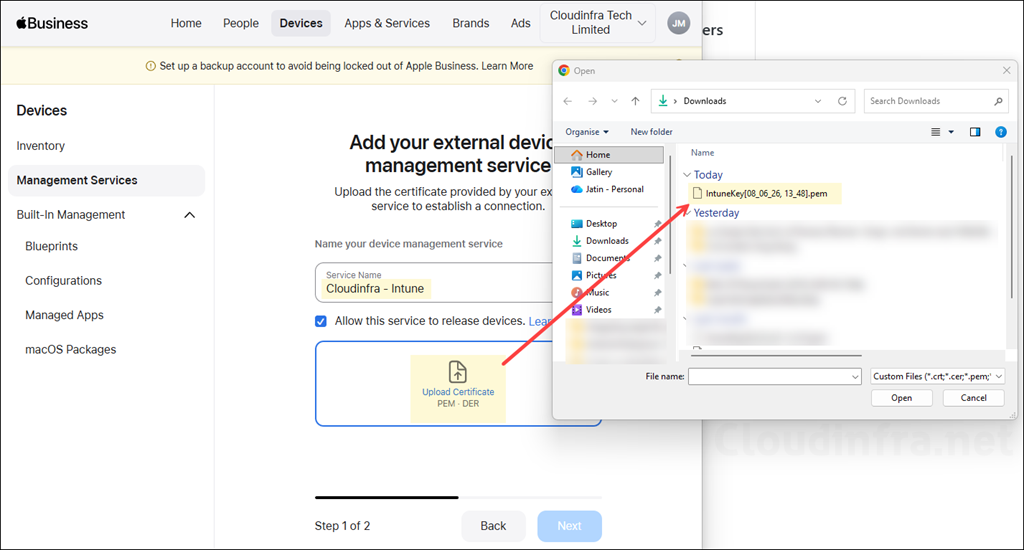
Task: Click the Name column header
Action: pos(703,153)
